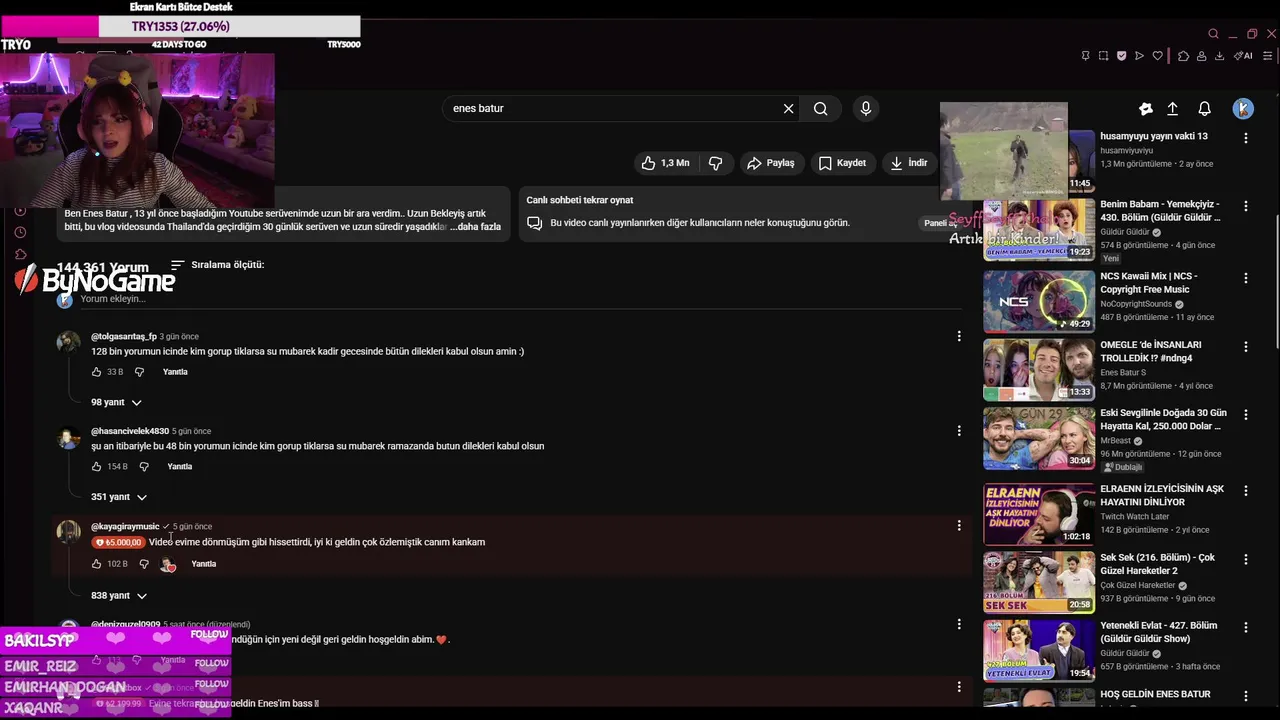
Task: Click the Kaydet save button
Action: 842,163
